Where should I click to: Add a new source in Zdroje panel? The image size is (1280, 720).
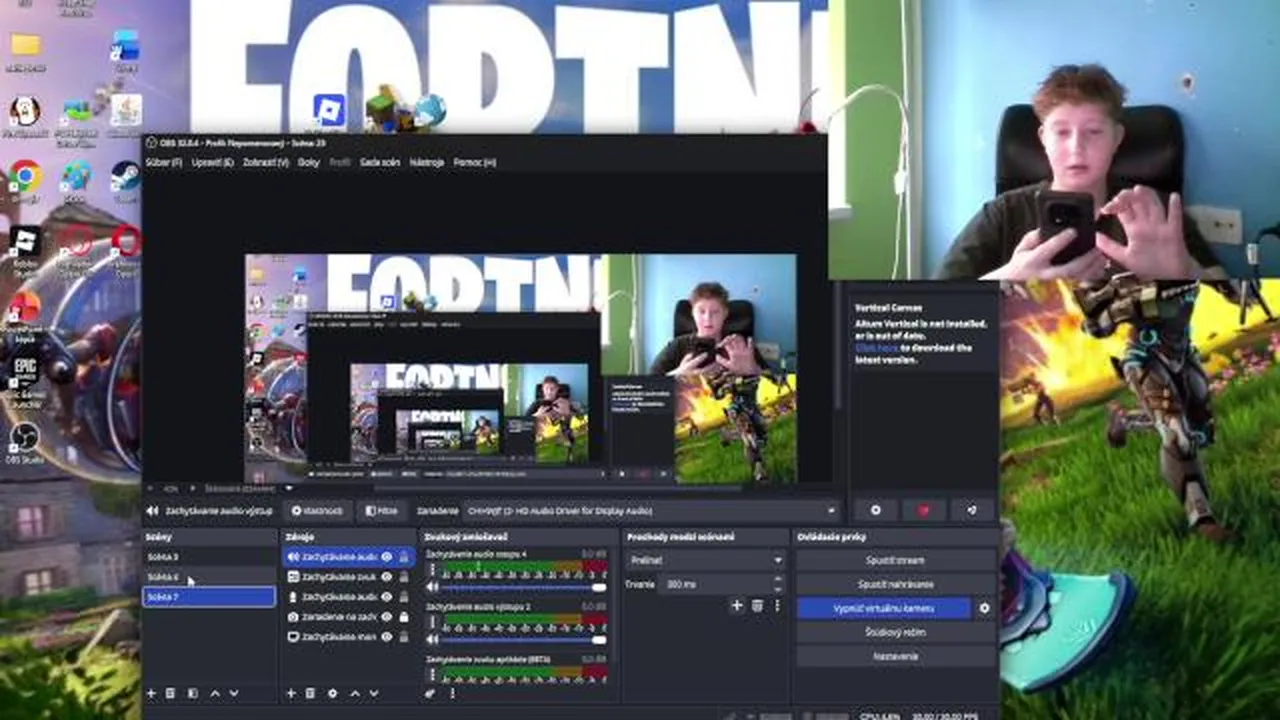291,693
